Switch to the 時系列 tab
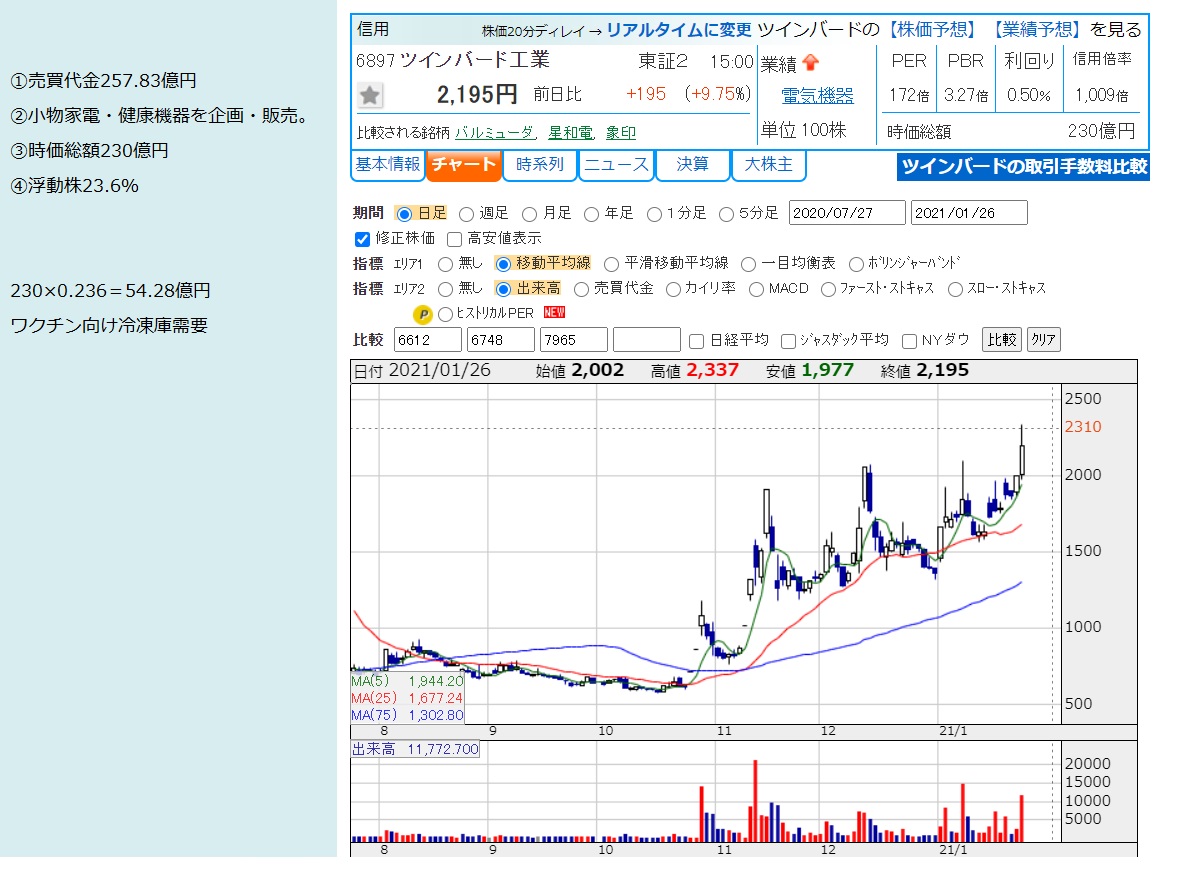The image size is (1184, 870). (x=540, y=165)
